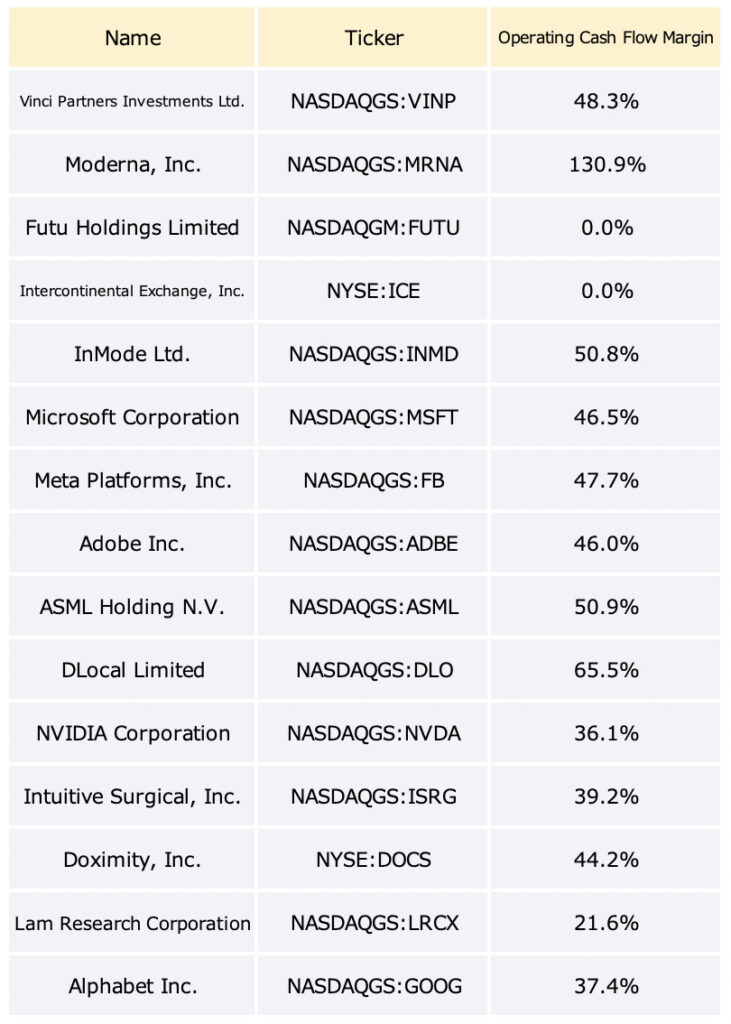Click the NASDAQGS:GOOG ticker cell
Viewport: 731px width, 1024px height.
pyautogui.click(x=373, y=986)
